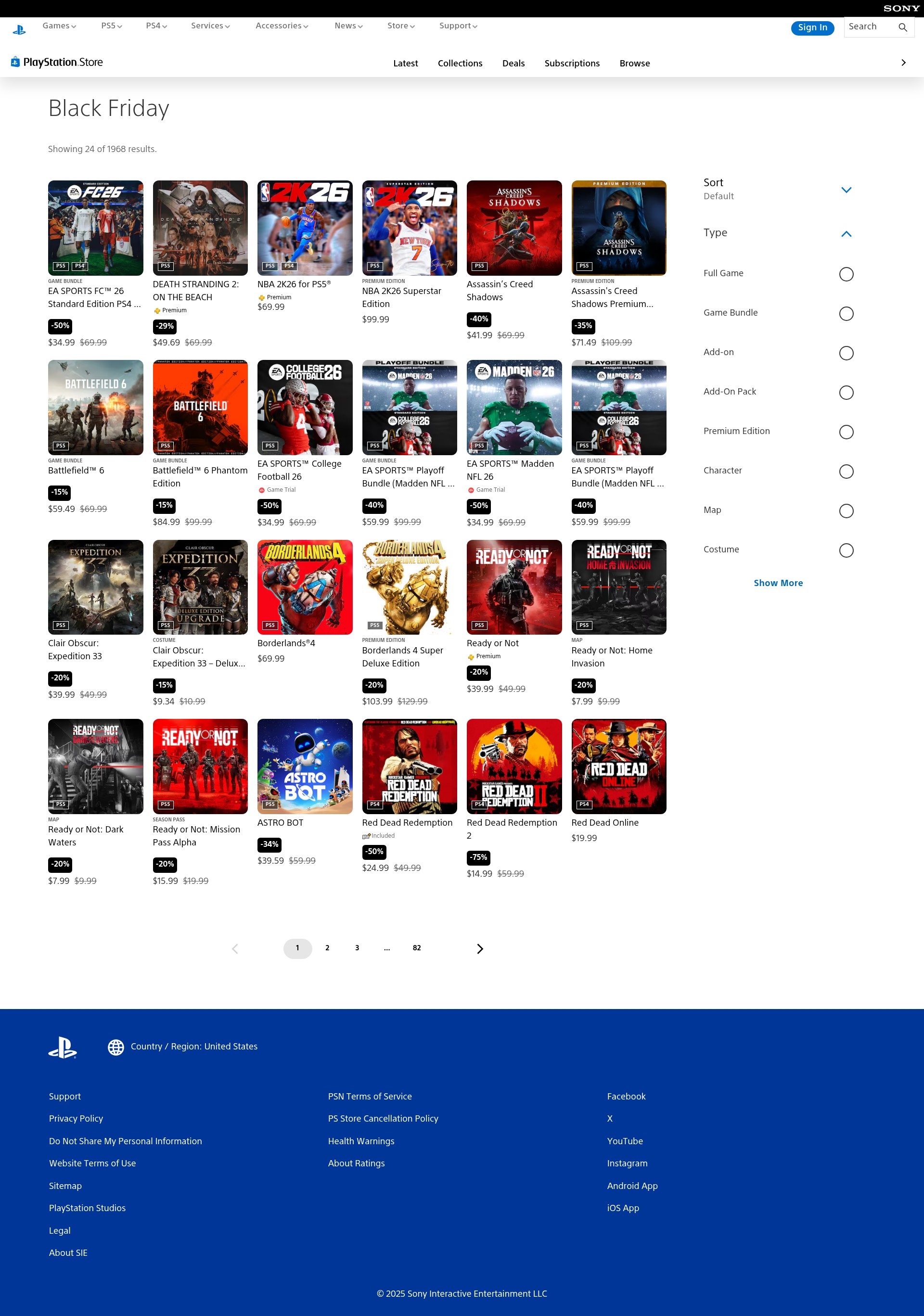Go to page 3 of results
924x1316 pixels.
(357, 948)
